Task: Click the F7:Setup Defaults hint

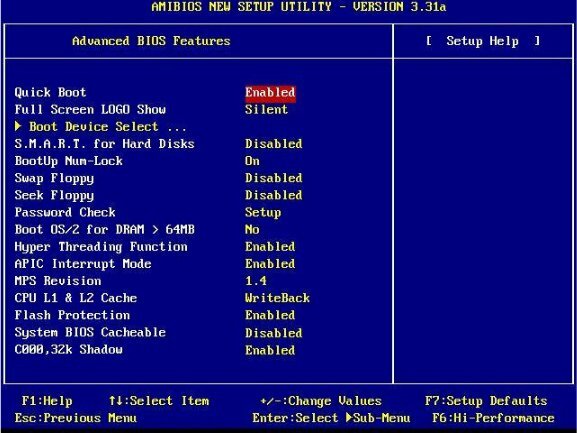Action: tap(486, 401)
